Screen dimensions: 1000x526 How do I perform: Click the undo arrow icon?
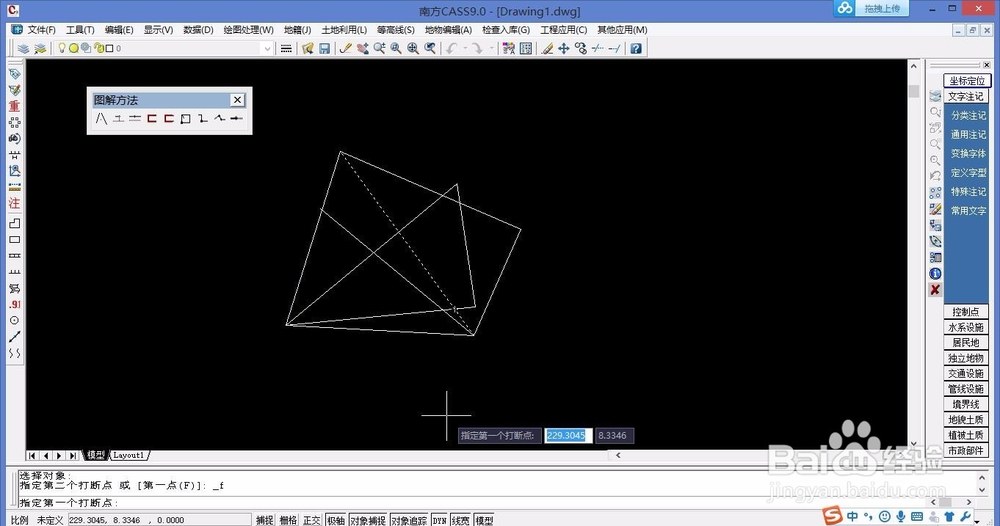coord(452,48)
